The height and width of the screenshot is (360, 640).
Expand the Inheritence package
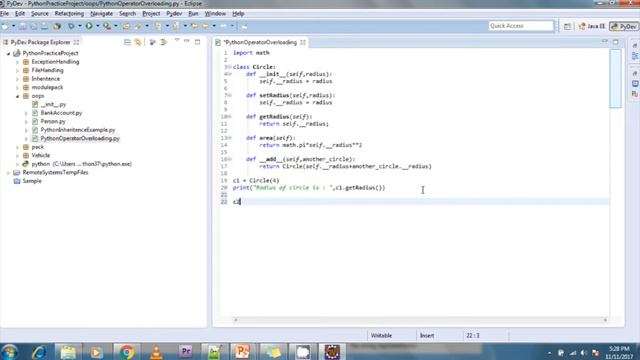(x=18, y=79)
